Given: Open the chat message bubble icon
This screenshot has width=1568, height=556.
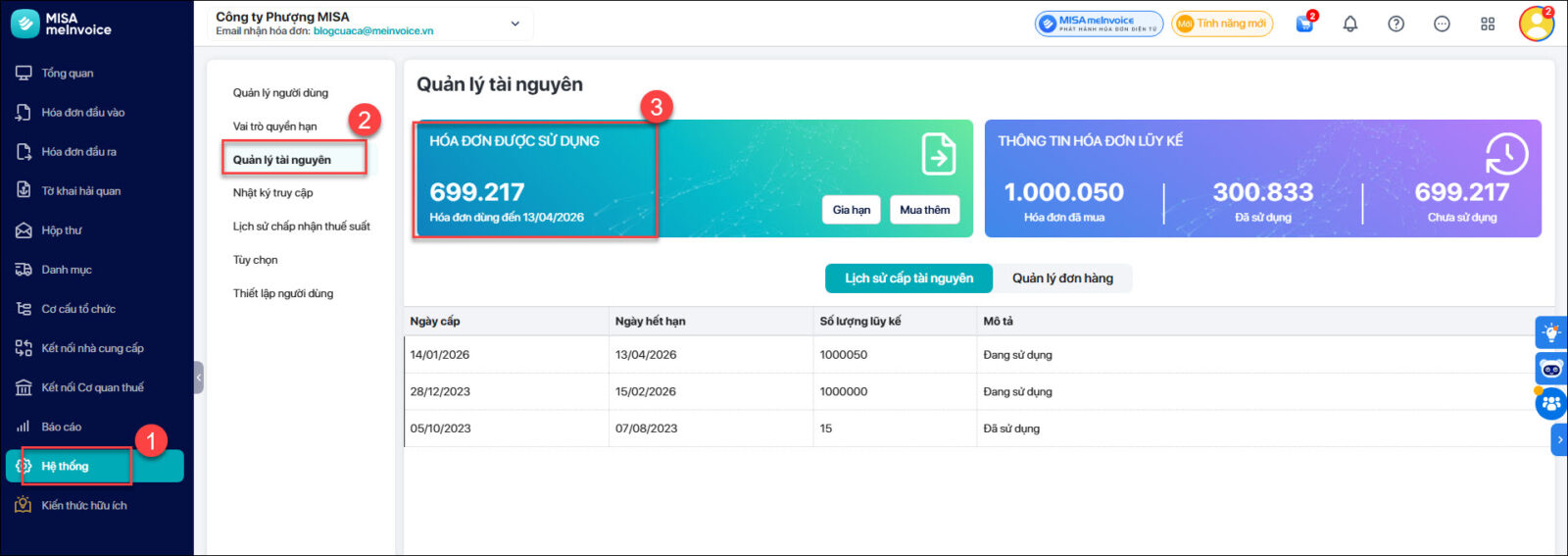Looking at the screenshot, I should pos(1442,24).
